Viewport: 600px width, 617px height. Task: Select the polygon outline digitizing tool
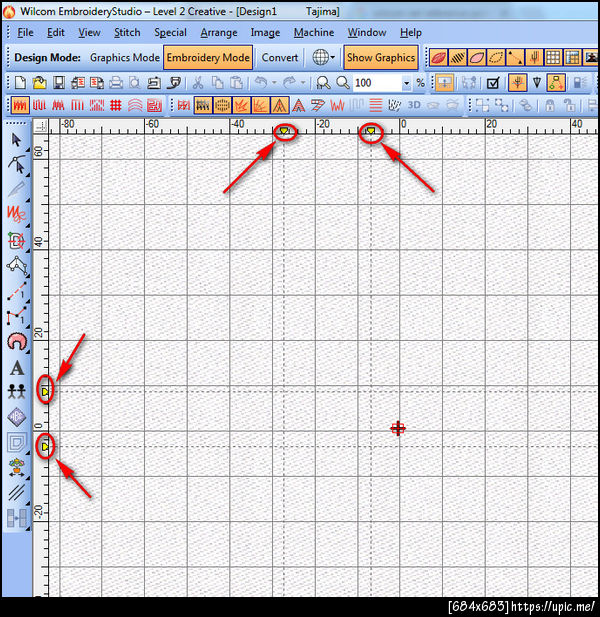click(x=17, y=266)
